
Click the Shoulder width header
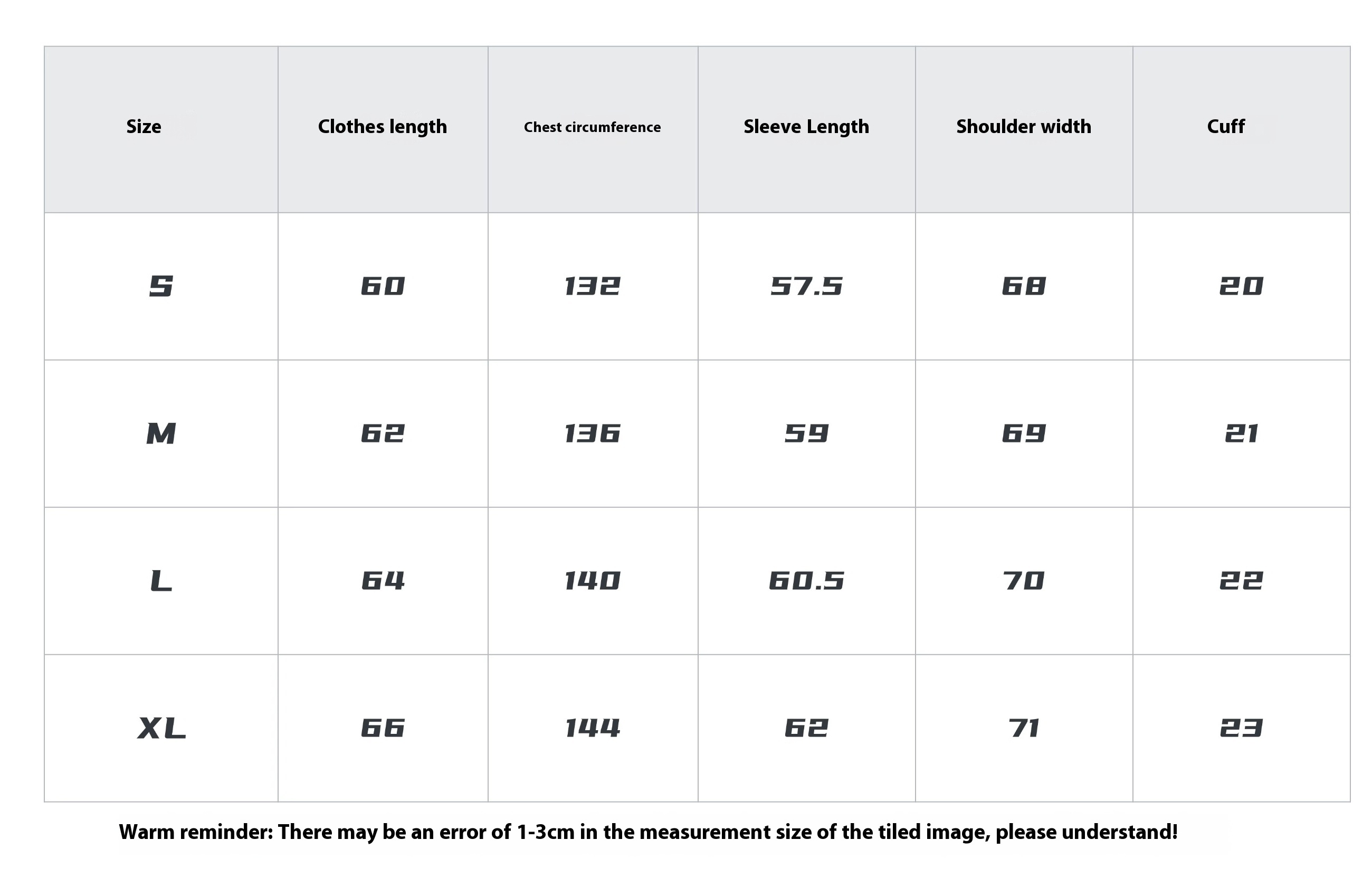coord(1023,127)
